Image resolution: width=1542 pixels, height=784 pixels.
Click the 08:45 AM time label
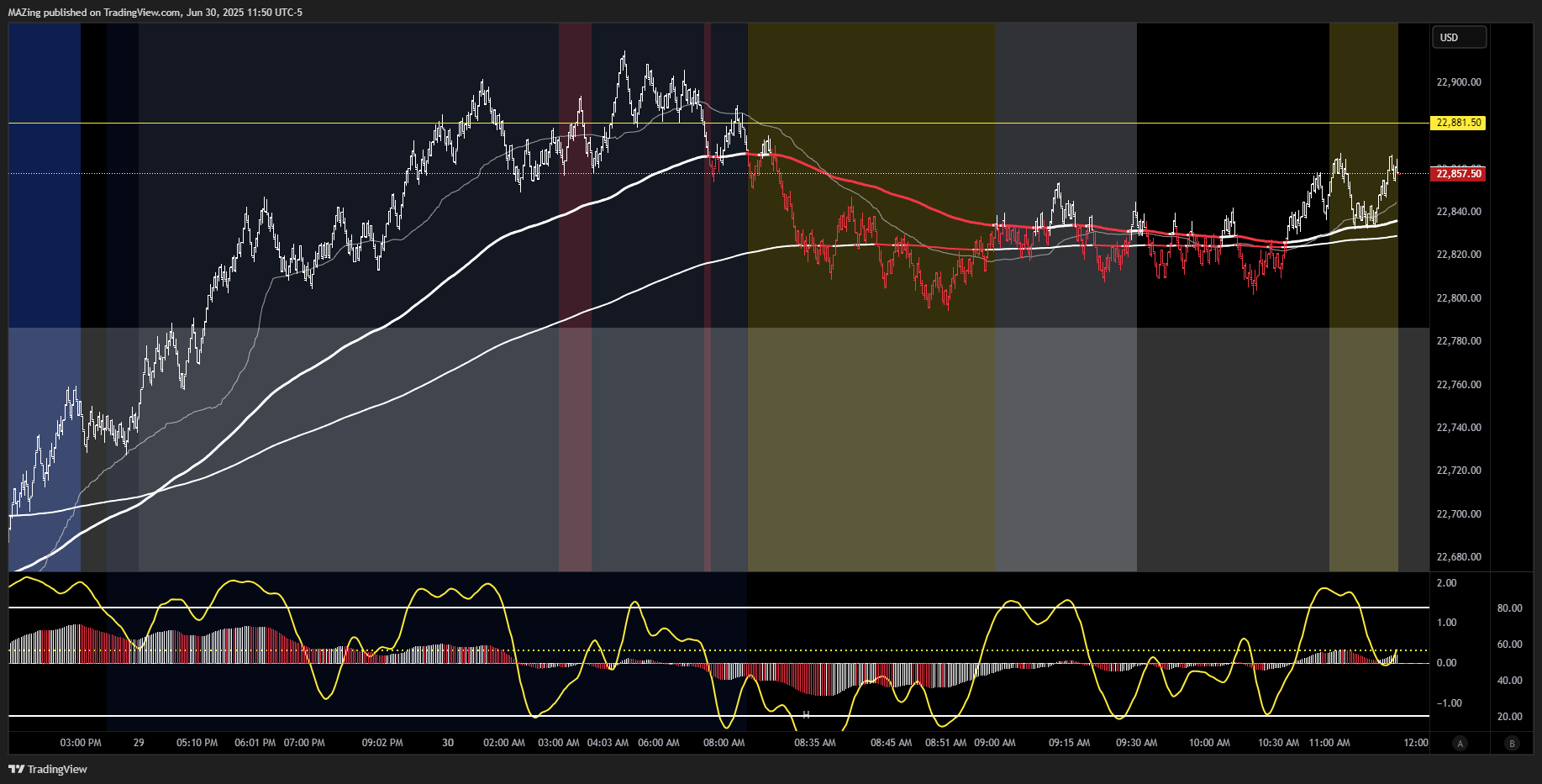tap(891, 743)
